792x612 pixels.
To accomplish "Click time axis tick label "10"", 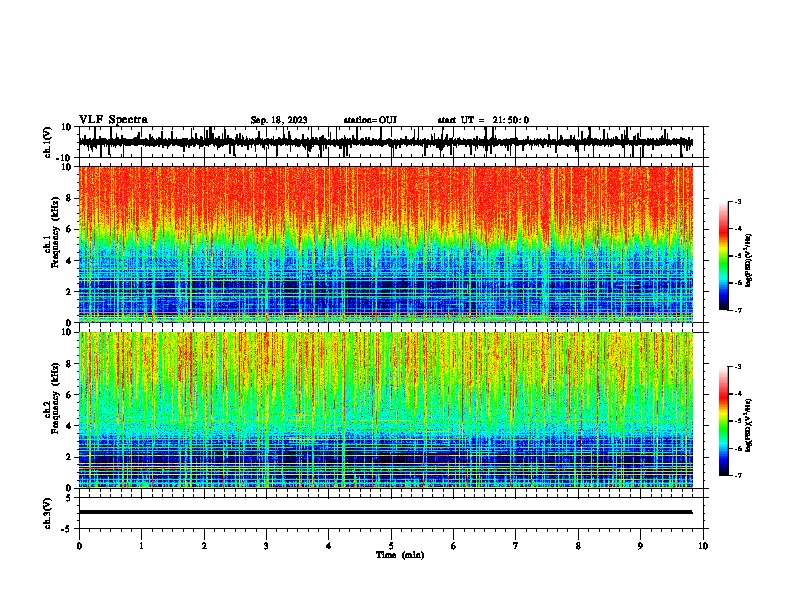I will point(703,546).
